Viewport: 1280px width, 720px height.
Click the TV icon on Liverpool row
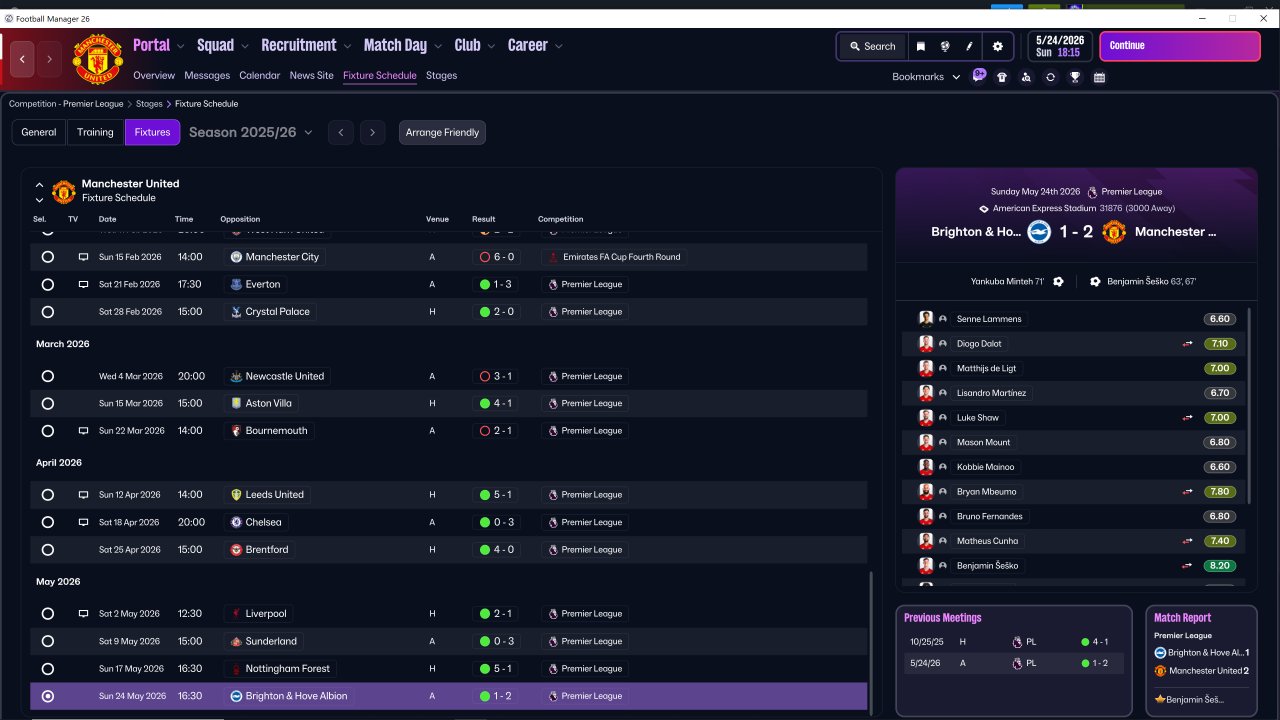pos(84,614)
